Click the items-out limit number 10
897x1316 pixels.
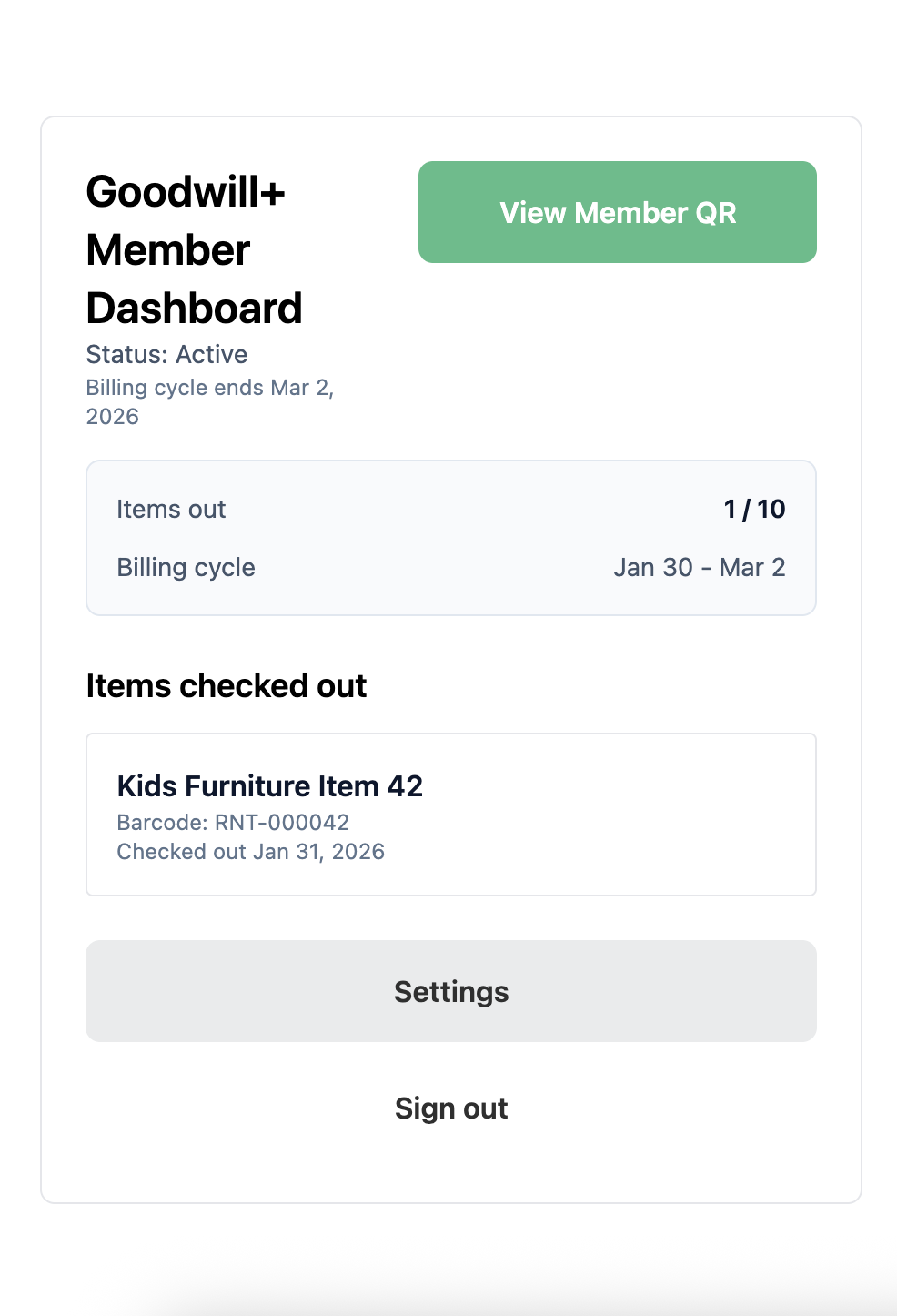pos(771,509)
